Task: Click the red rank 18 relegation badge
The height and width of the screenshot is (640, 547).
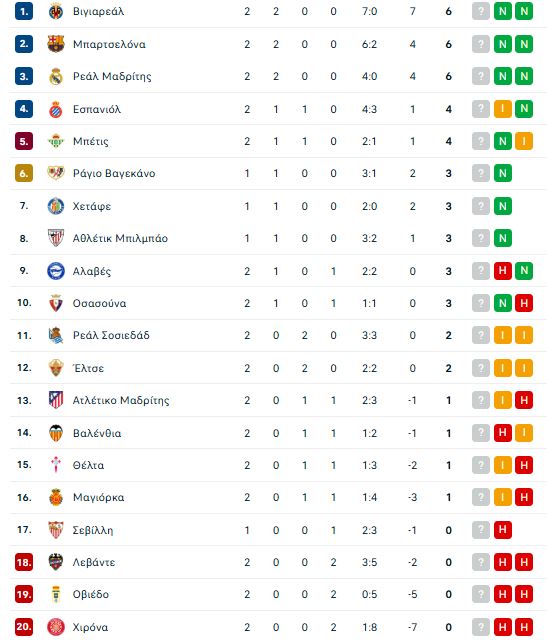Action: pyautogui.click(x=24, y=562)
